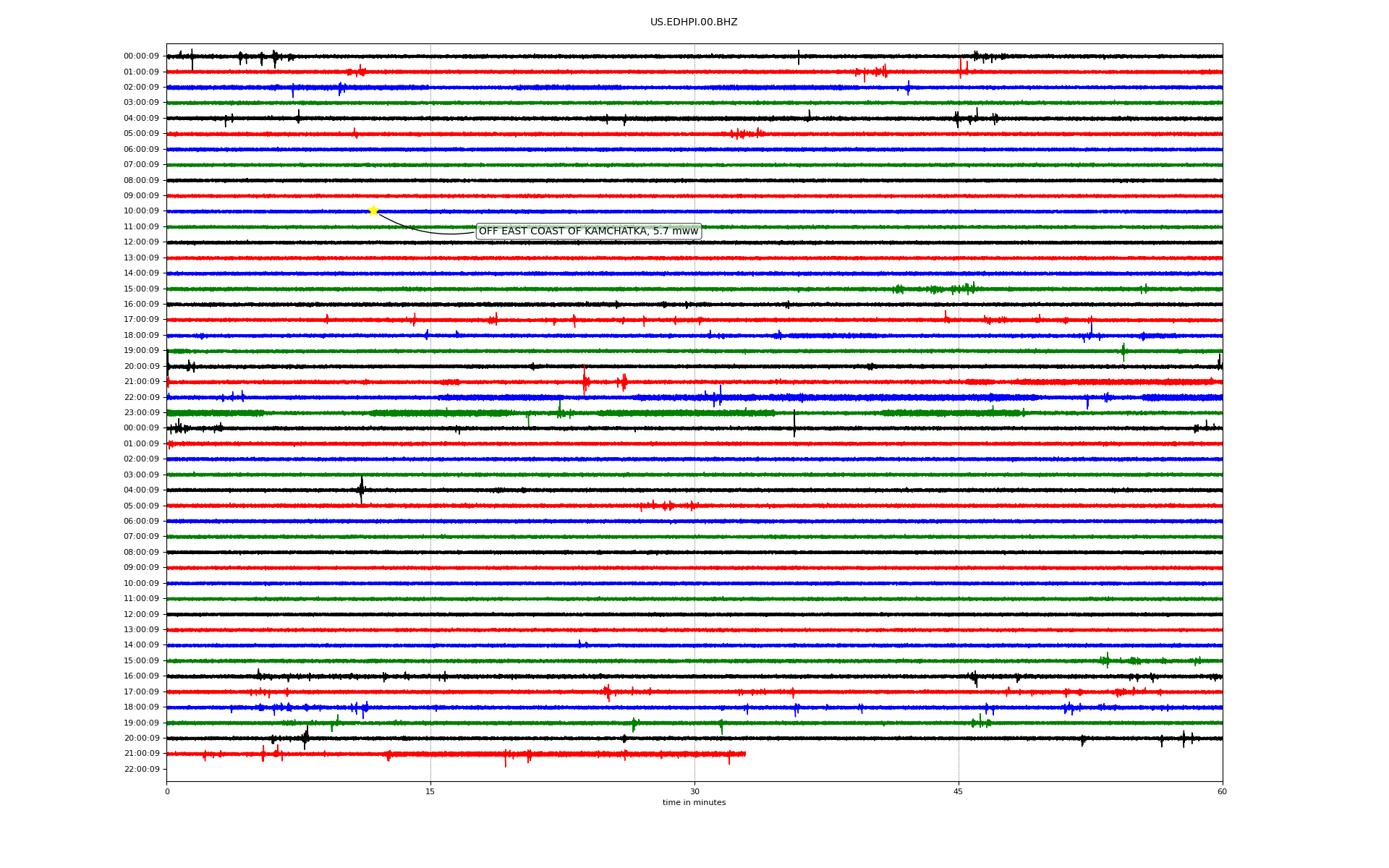Click the 23:00:09 row time label
1389x868 pixels.
141,413
